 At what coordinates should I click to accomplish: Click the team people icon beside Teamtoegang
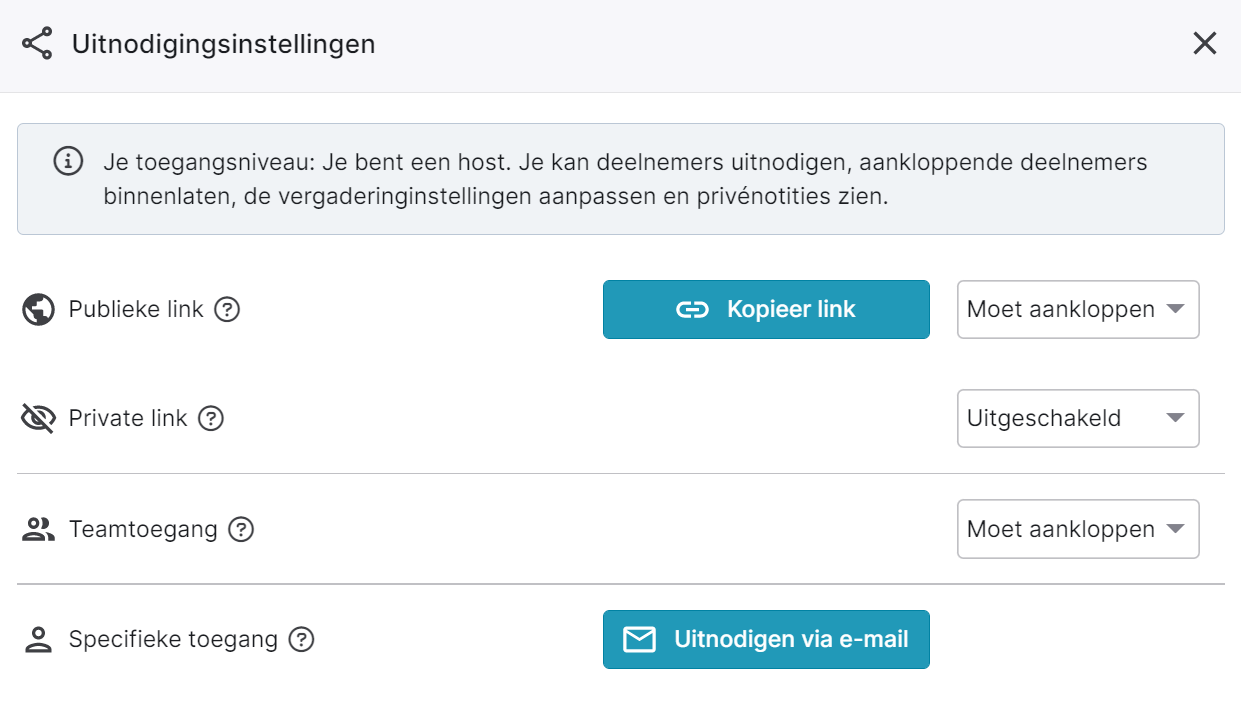[x=38, y=529]
